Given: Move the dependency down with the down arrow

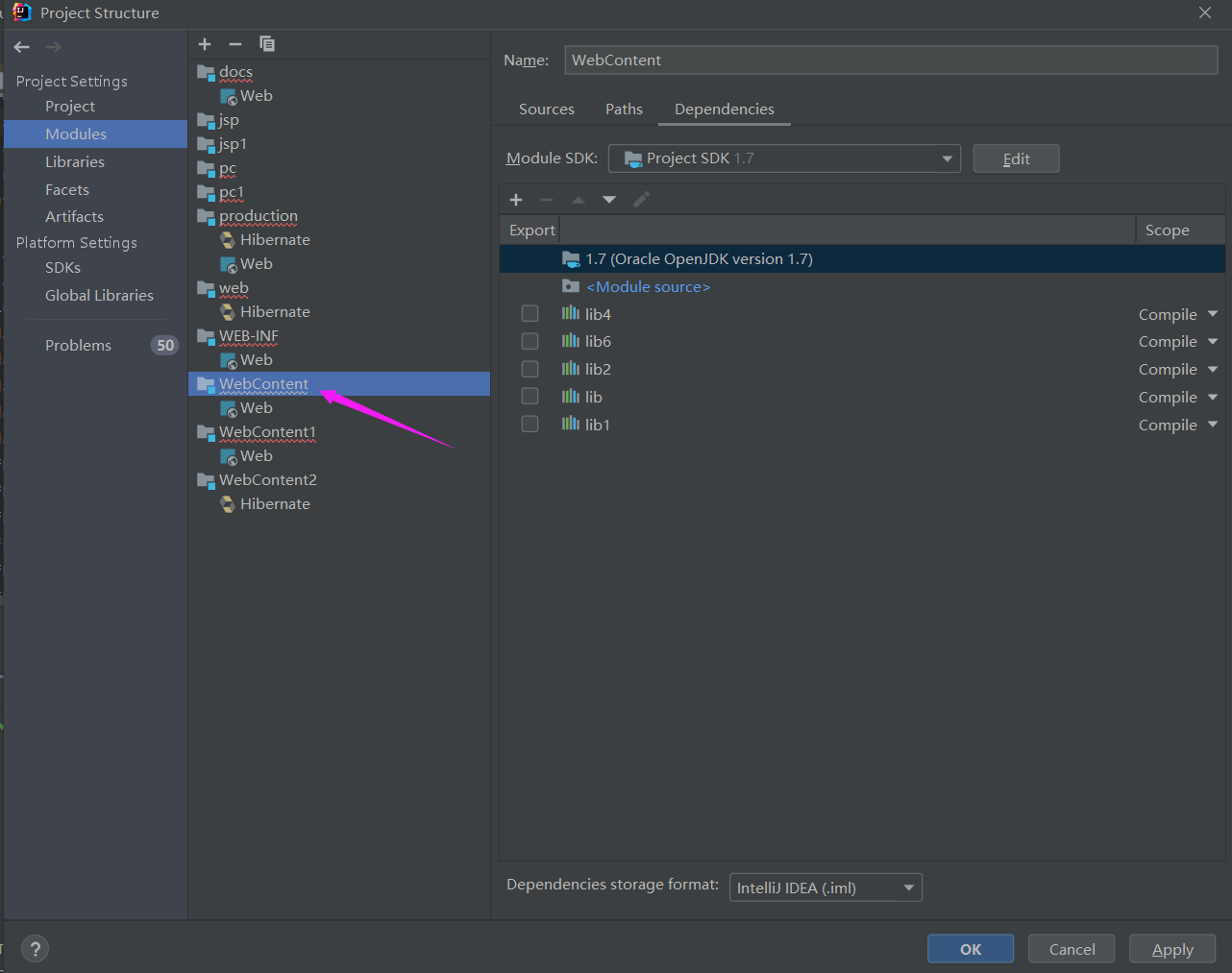Looking at the screenshot, I should click(609, 200).
